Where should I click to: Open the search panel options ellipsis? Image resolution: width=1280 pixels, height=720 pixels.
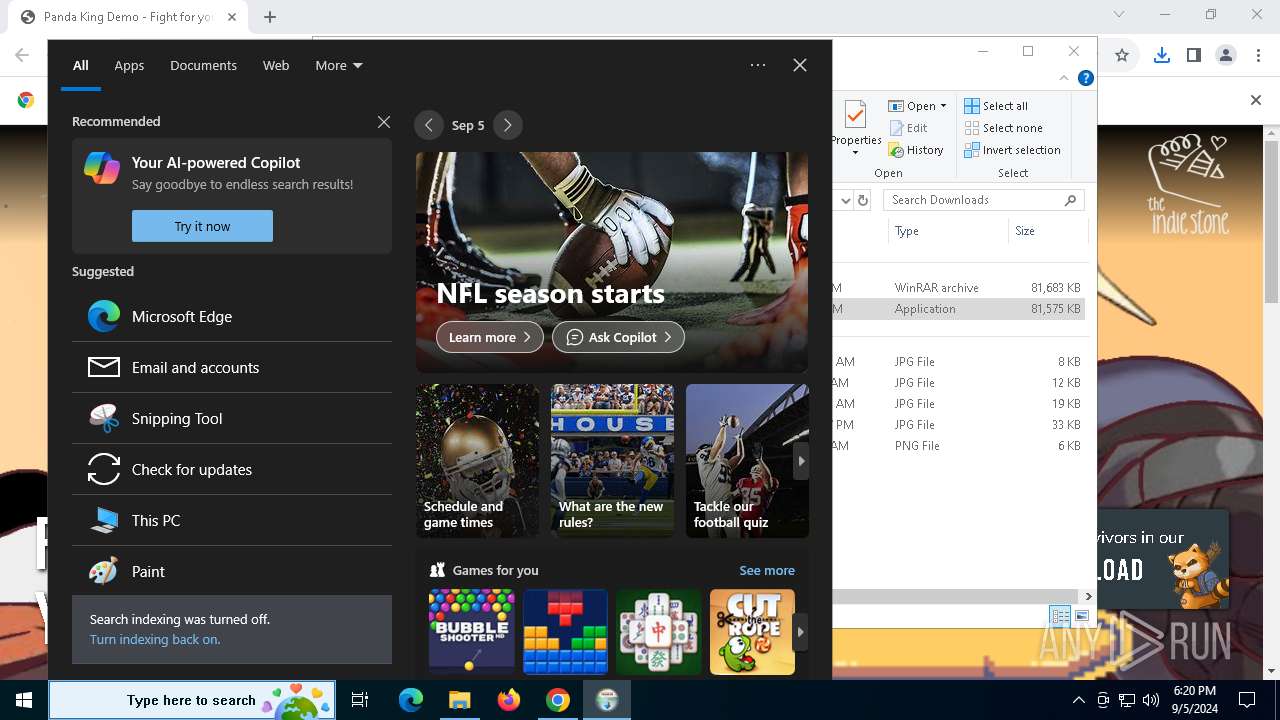[758, 65]
